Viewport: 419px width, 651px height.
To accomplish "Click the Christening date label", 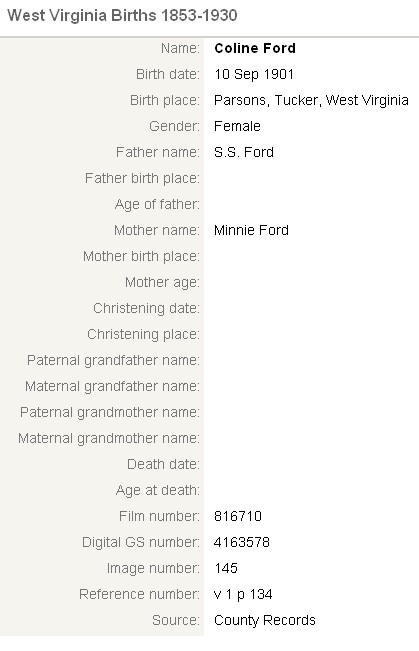I will point(146,308).
